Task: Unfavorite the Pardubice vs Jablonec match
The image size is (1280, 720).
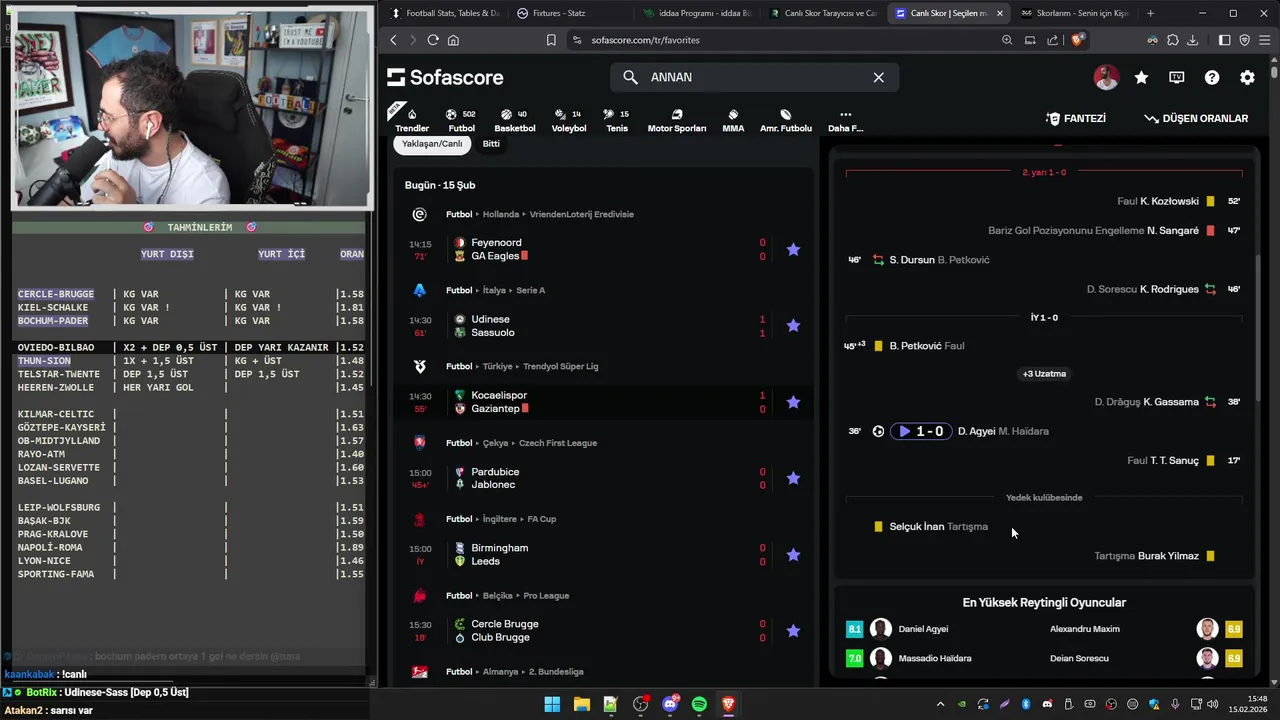Action: tap(793, 478)
